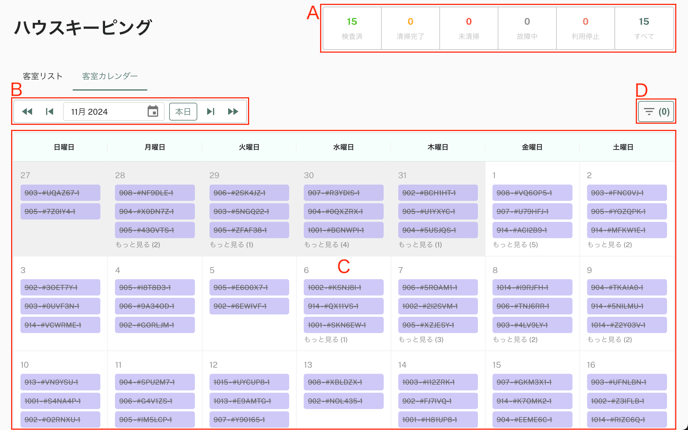Open the first reservation, room 903, on date 27
This screenshot has height=430, width=688.
click(x=59, y=192)
